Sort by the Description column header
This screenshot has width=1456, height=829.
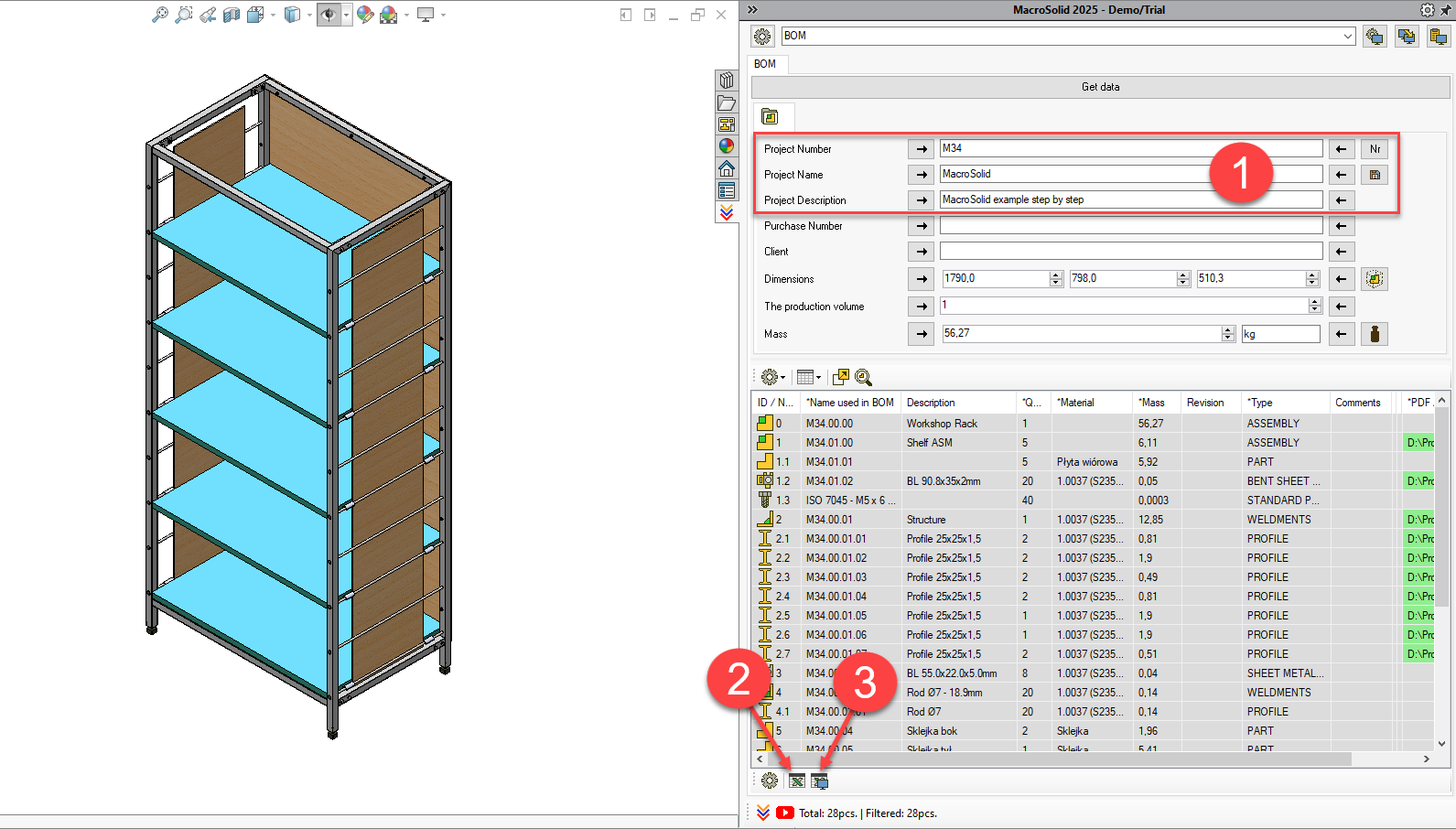click(x=958, y=403)
